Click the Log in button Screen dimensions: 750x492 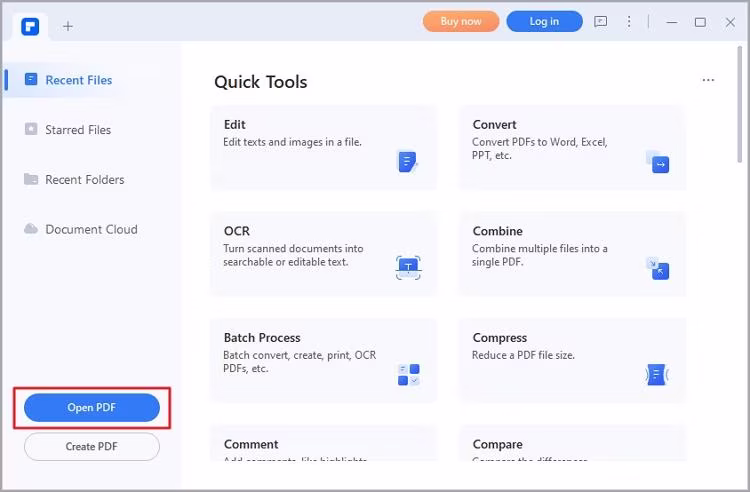click(544, 21)
